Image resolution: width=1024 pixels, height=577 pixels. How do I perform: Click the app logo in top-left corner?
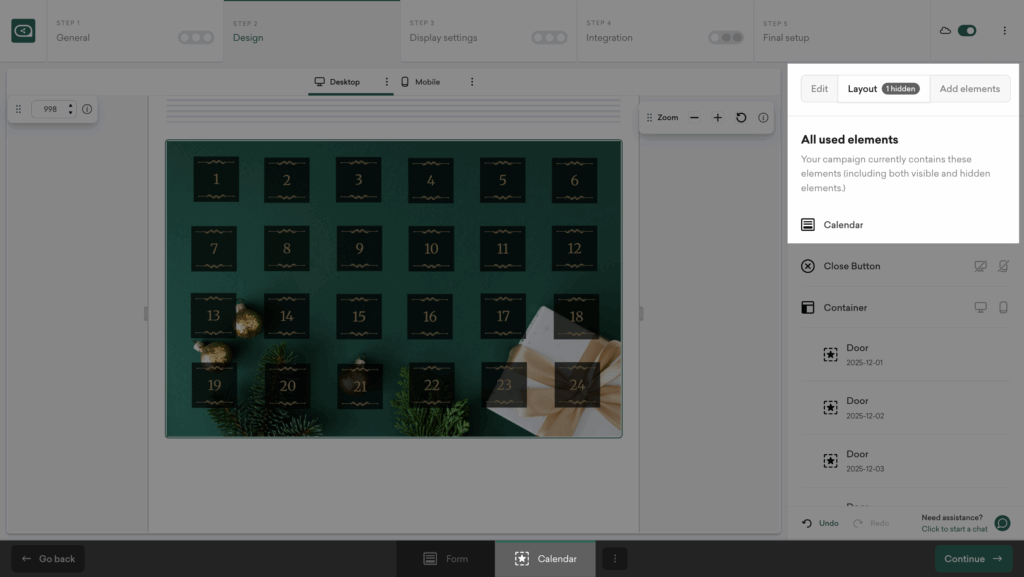point(23,31)
